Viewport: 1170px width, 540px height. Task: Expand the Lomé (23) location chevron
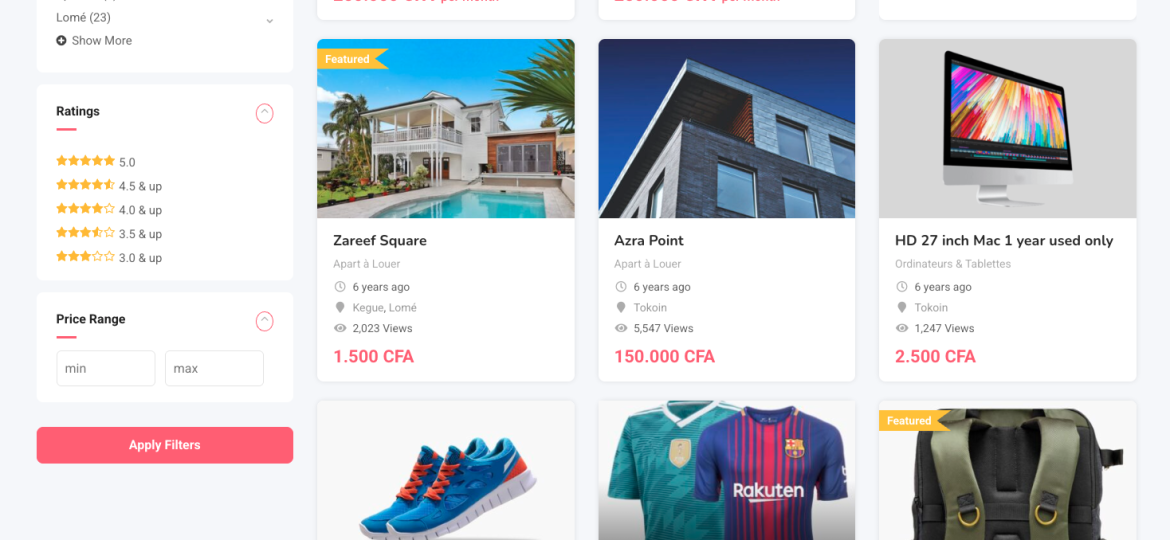pos(270,21)
